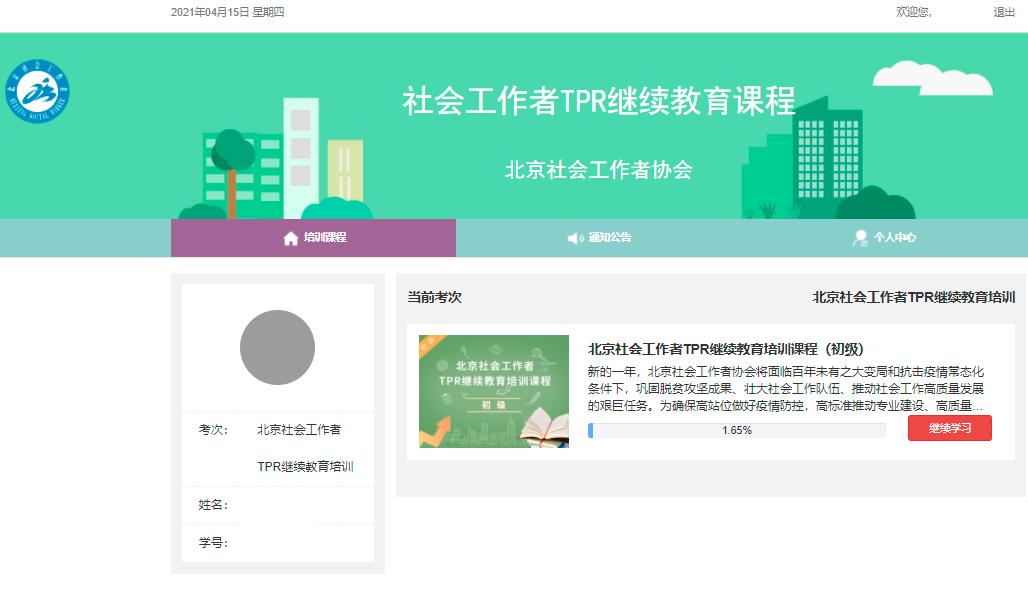Click the speaker icon beside 通知公告

(575, 239)
